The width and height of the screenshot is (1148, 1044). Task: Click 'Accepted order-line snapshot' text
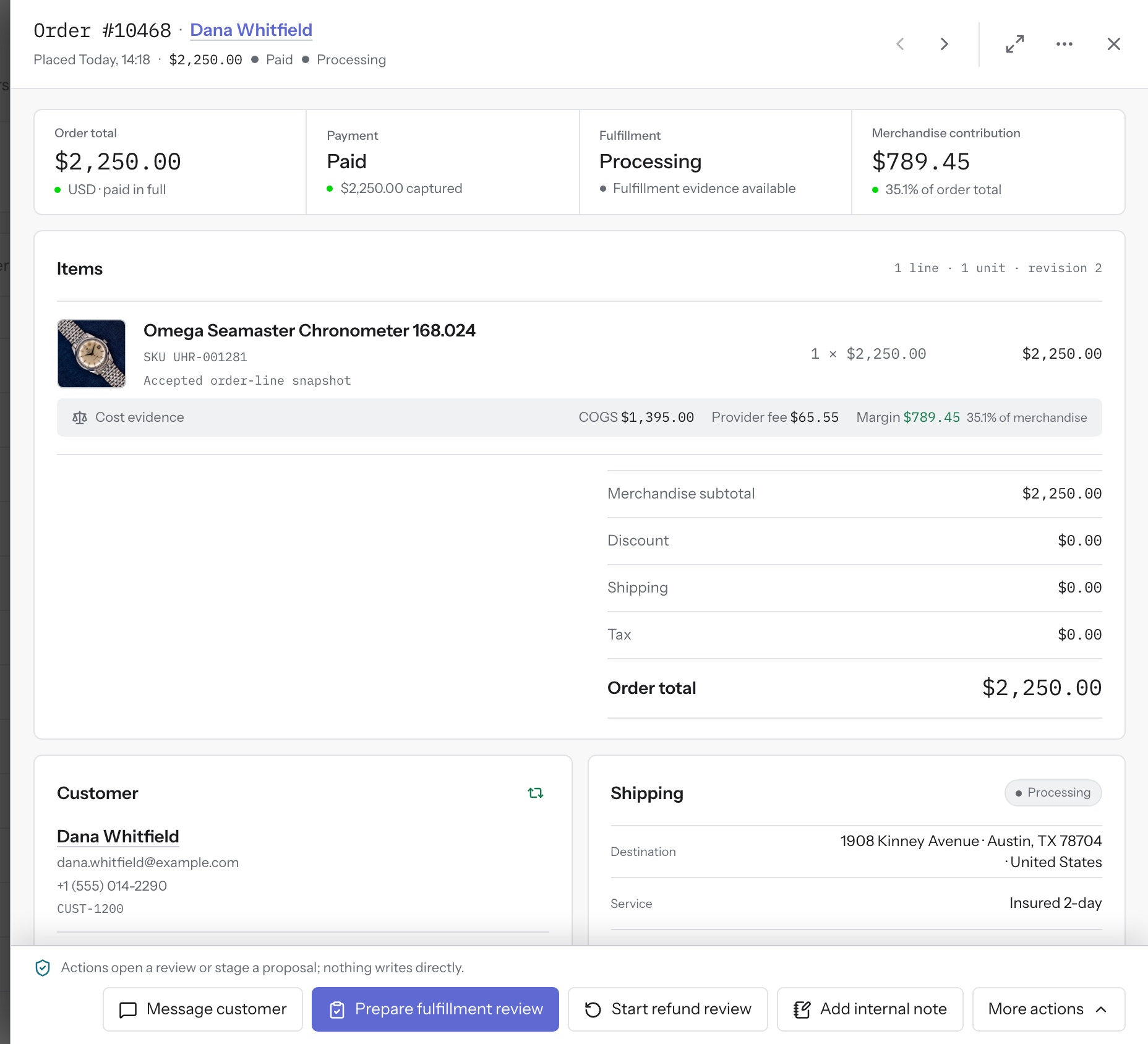pos(247,380)
